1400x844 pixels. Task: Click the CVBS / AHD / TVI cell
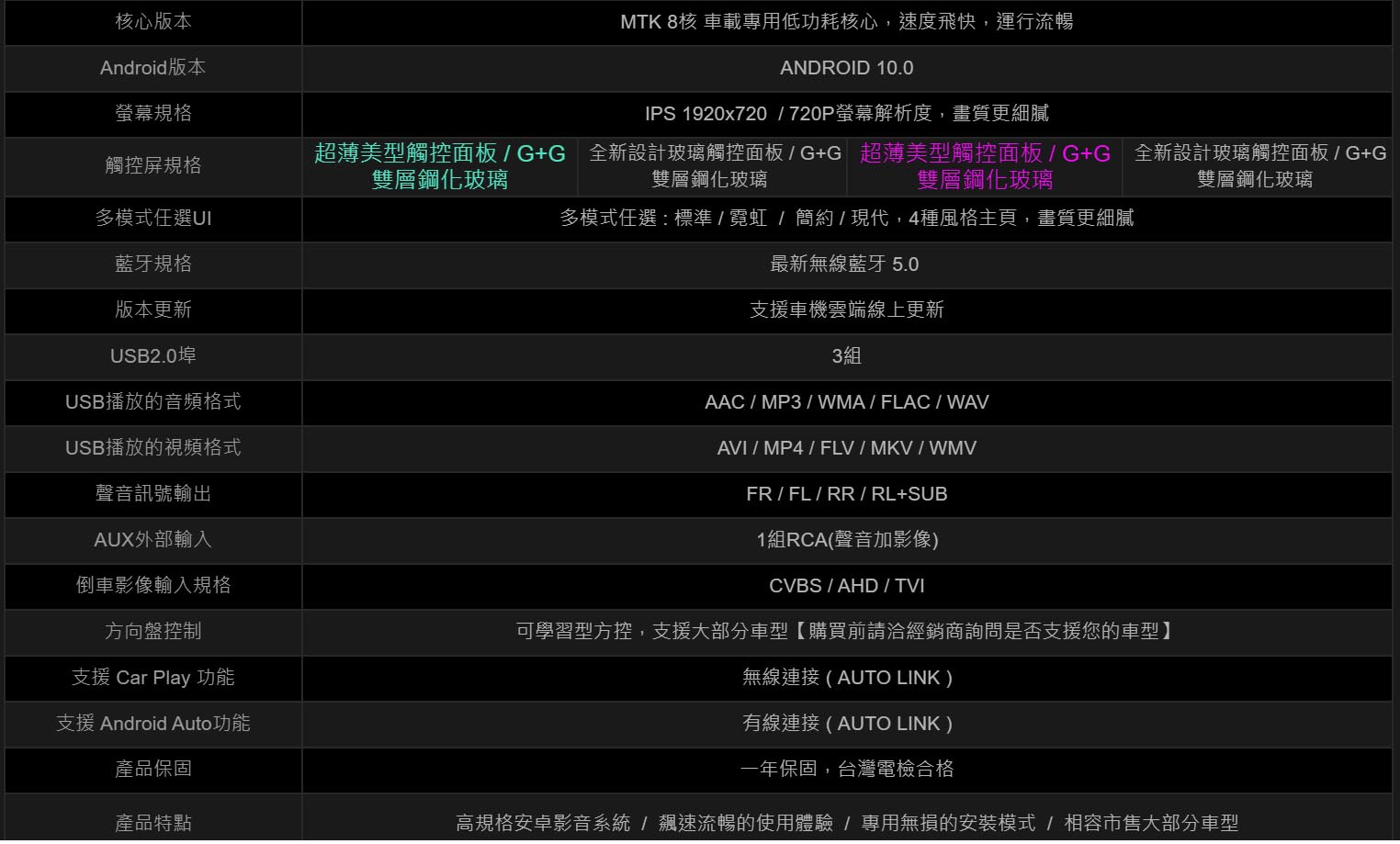pos(846,586)
